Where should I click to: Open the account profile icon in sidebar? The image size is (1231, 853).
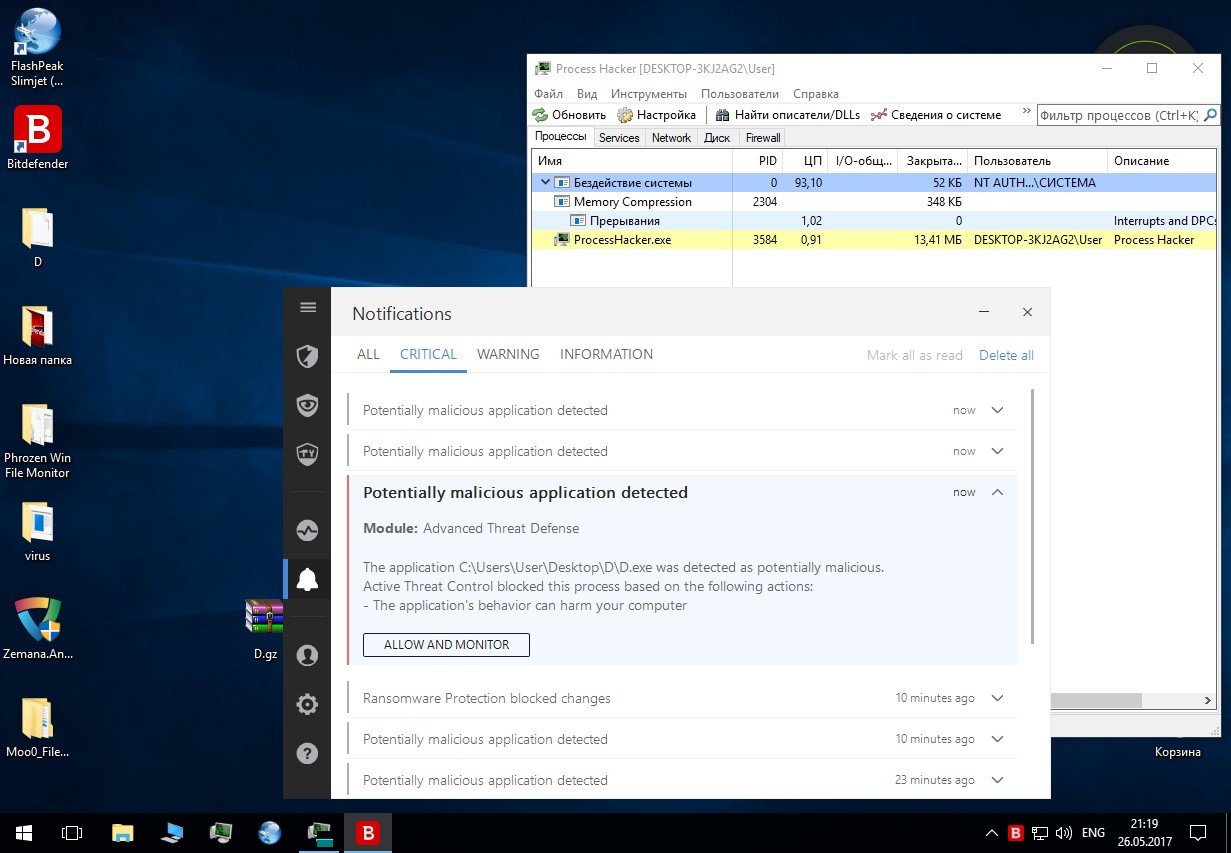click(x=307, y=655)
